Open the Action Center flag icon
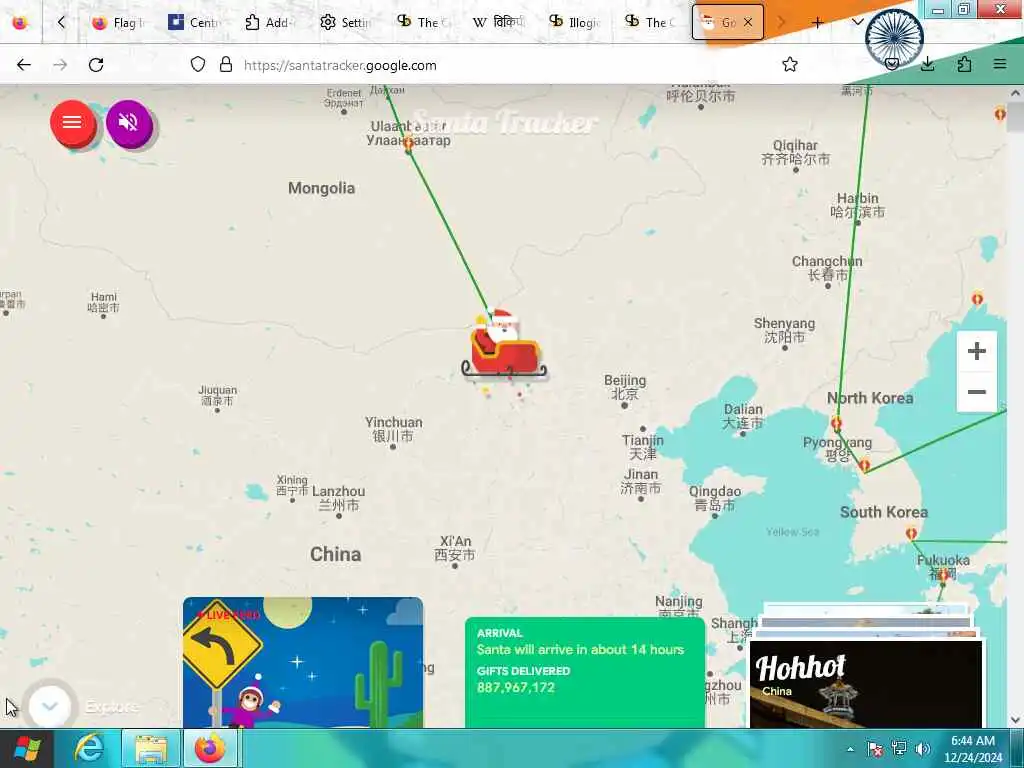The width and height of the screenshot is (1024, 768). pyautogui.click(x=874, y=749)
